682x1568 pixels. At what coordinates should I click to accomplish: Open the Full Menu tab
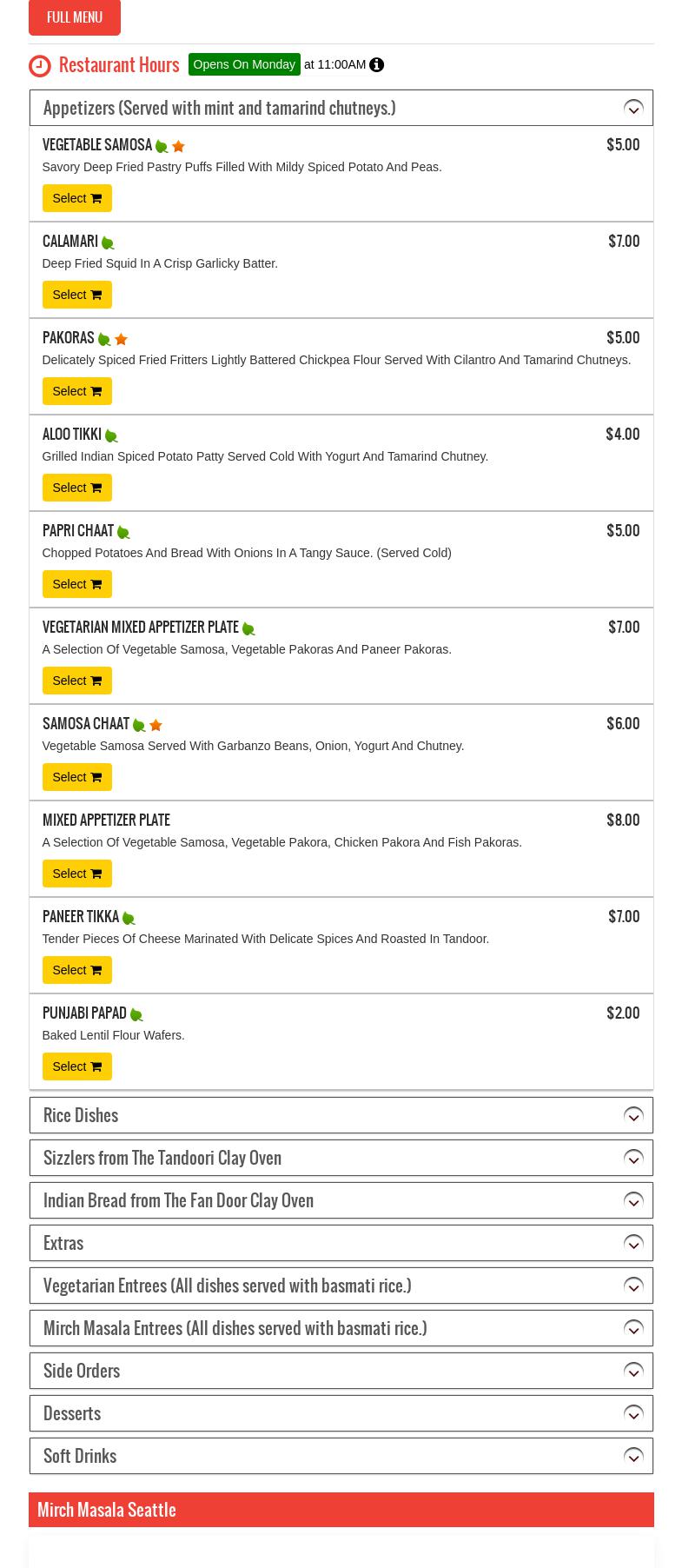[75, 17]
